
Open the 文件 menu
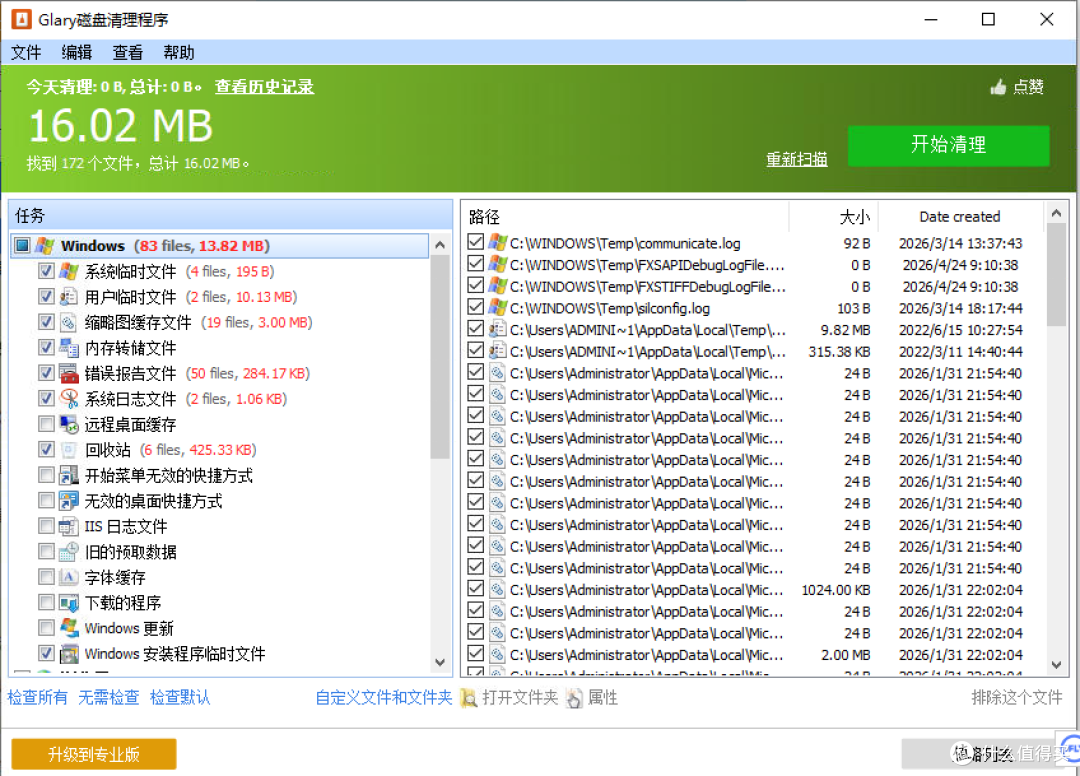click(26, 52)
